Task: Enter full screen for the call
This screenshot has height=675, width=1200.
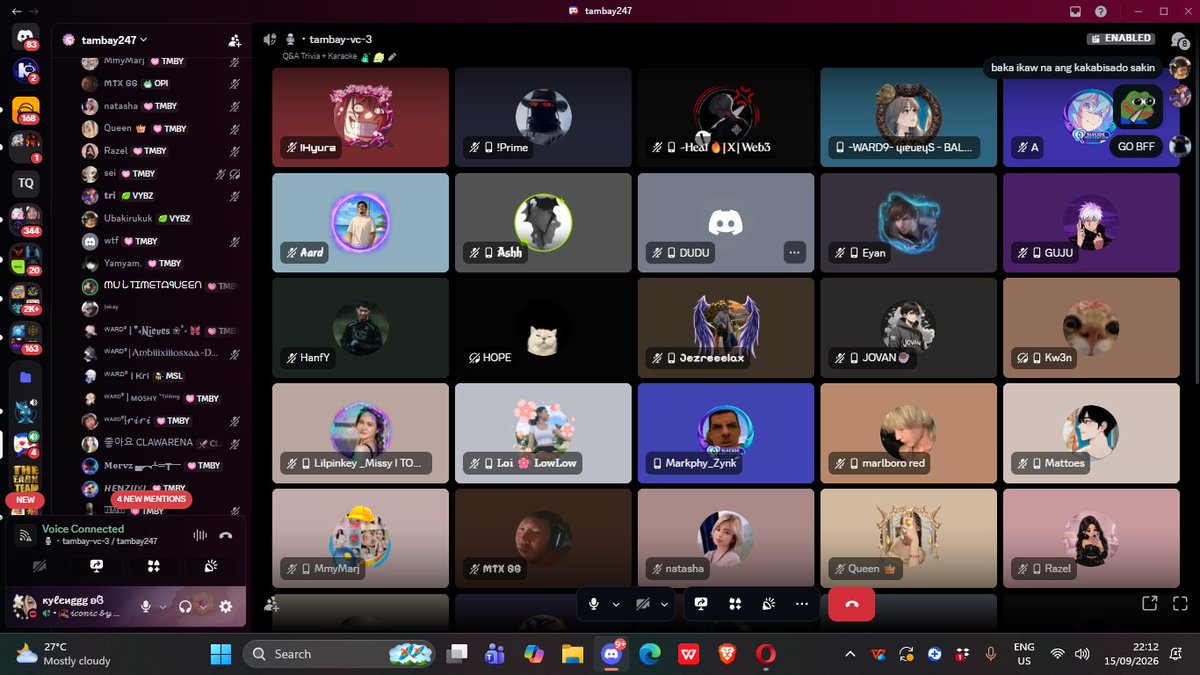Action: [1179, 603]
